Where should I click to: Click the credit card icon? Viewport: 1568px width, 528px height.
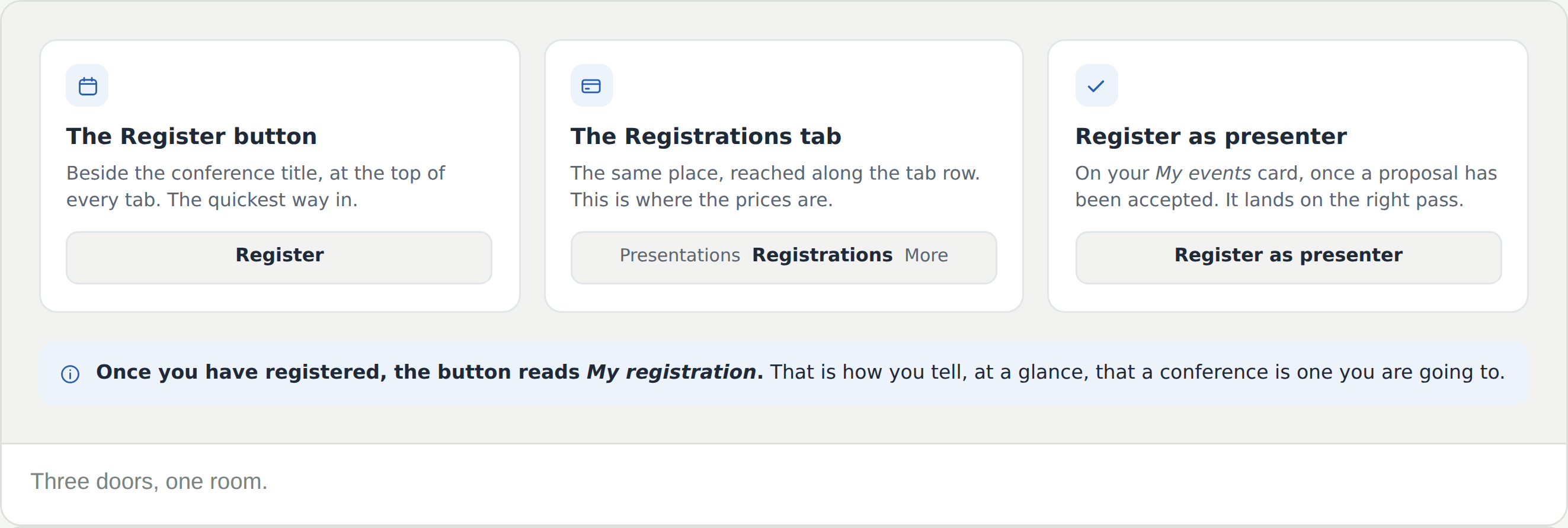[591, 86]
